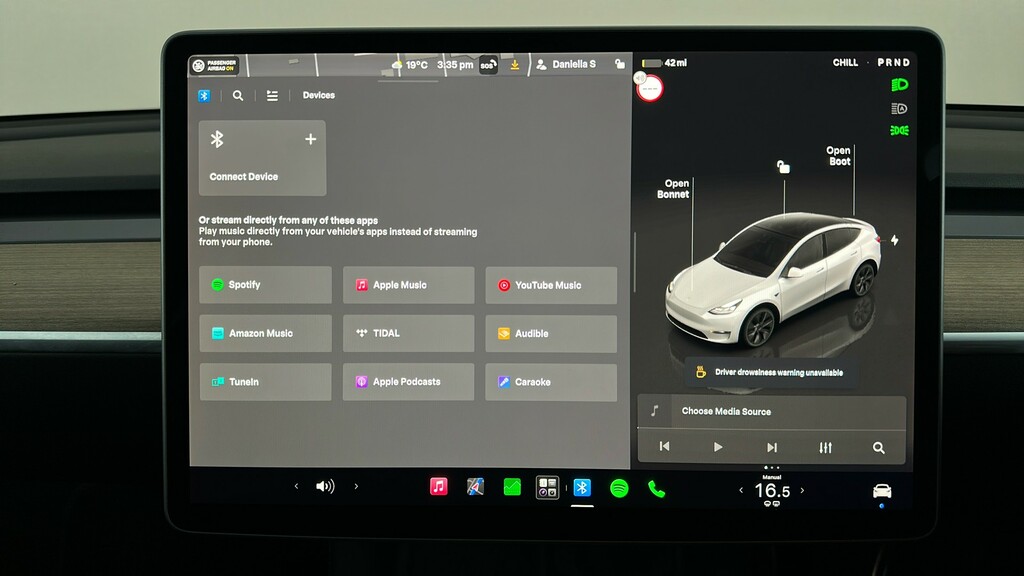This screenshot has height=576, width=1024.
Task: Open the Caraoke app tile
Action: [551, 382]
